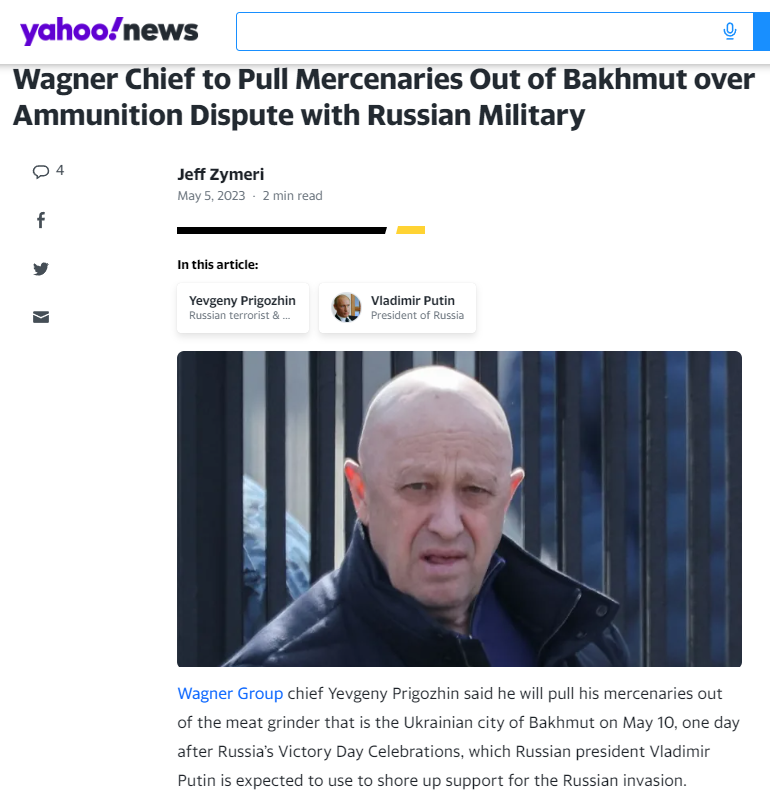Click the May 5, 2023 publish date
Screen dimensions: 770x802
pos(211,196)
